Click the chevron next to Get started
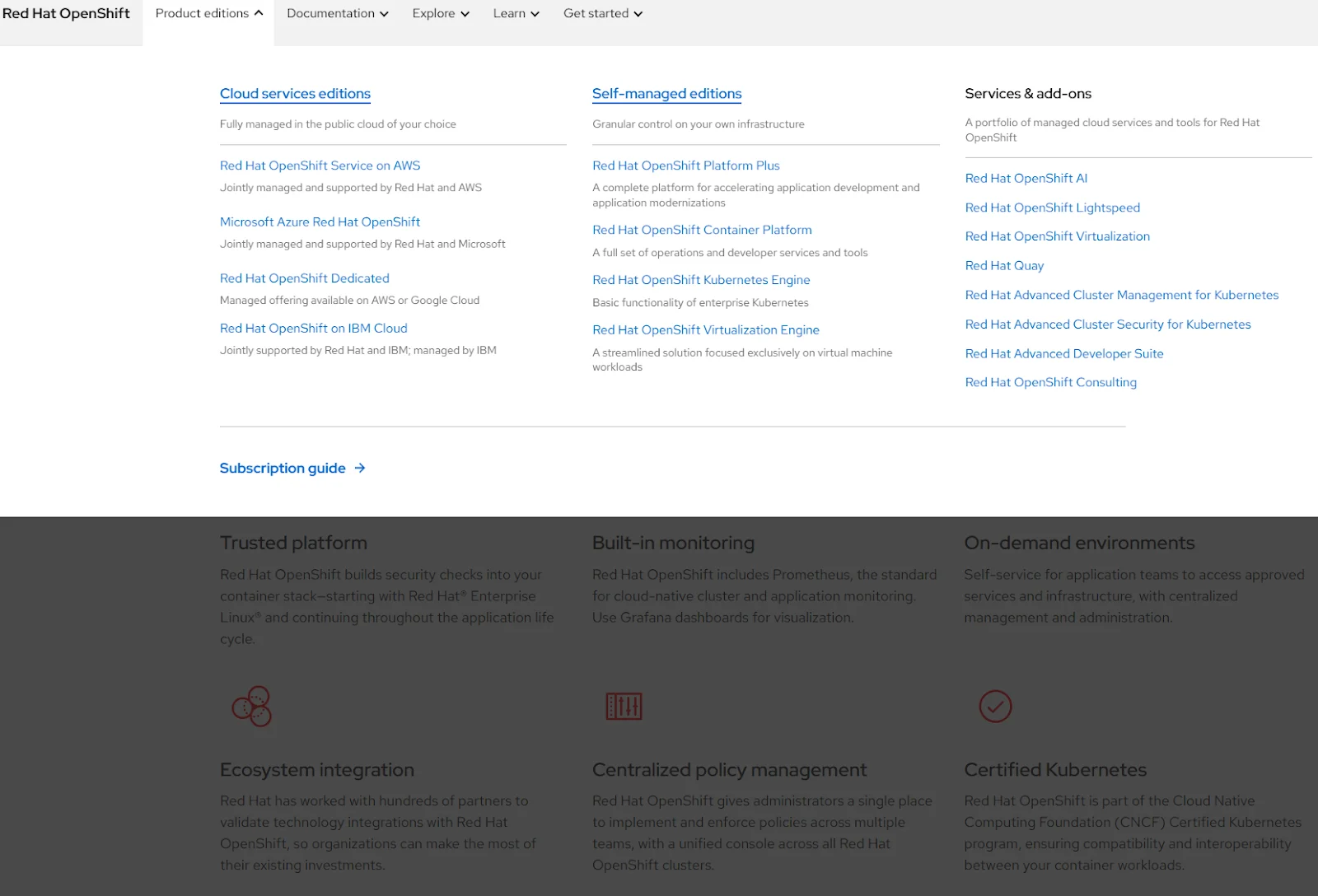The image size is (1318, 896). [x=638, y=14]
